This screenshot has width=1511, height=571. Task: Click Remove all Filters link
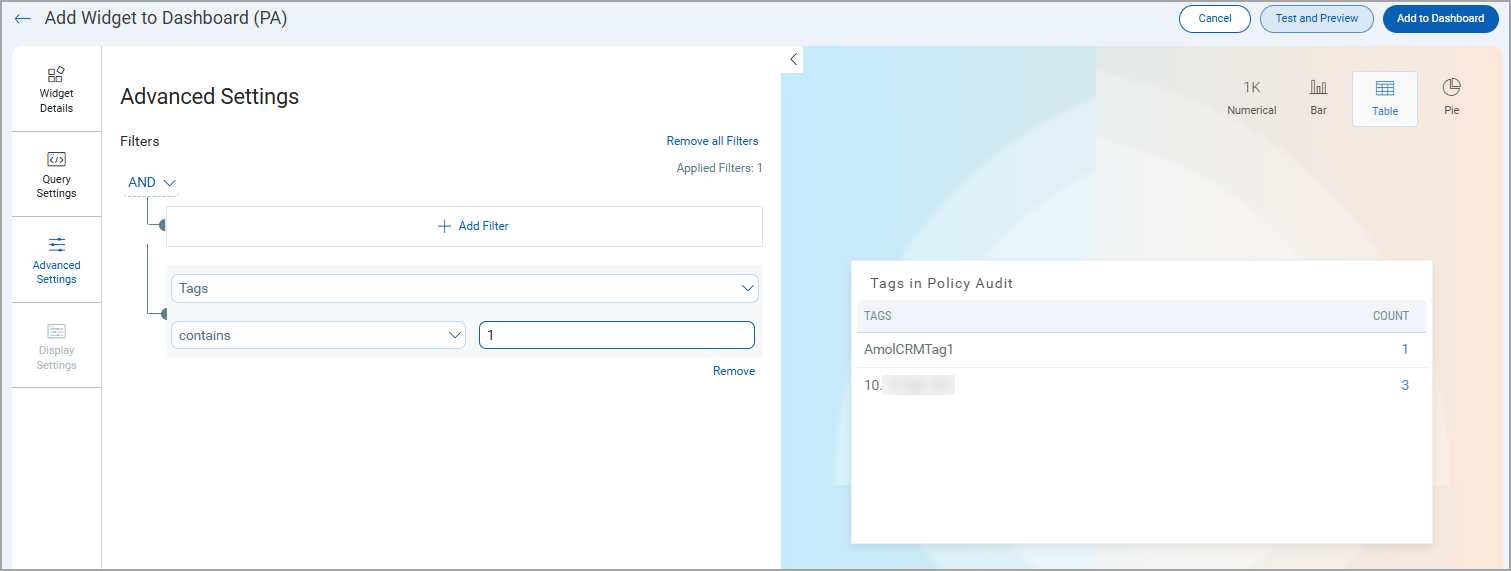coord(712,141)
